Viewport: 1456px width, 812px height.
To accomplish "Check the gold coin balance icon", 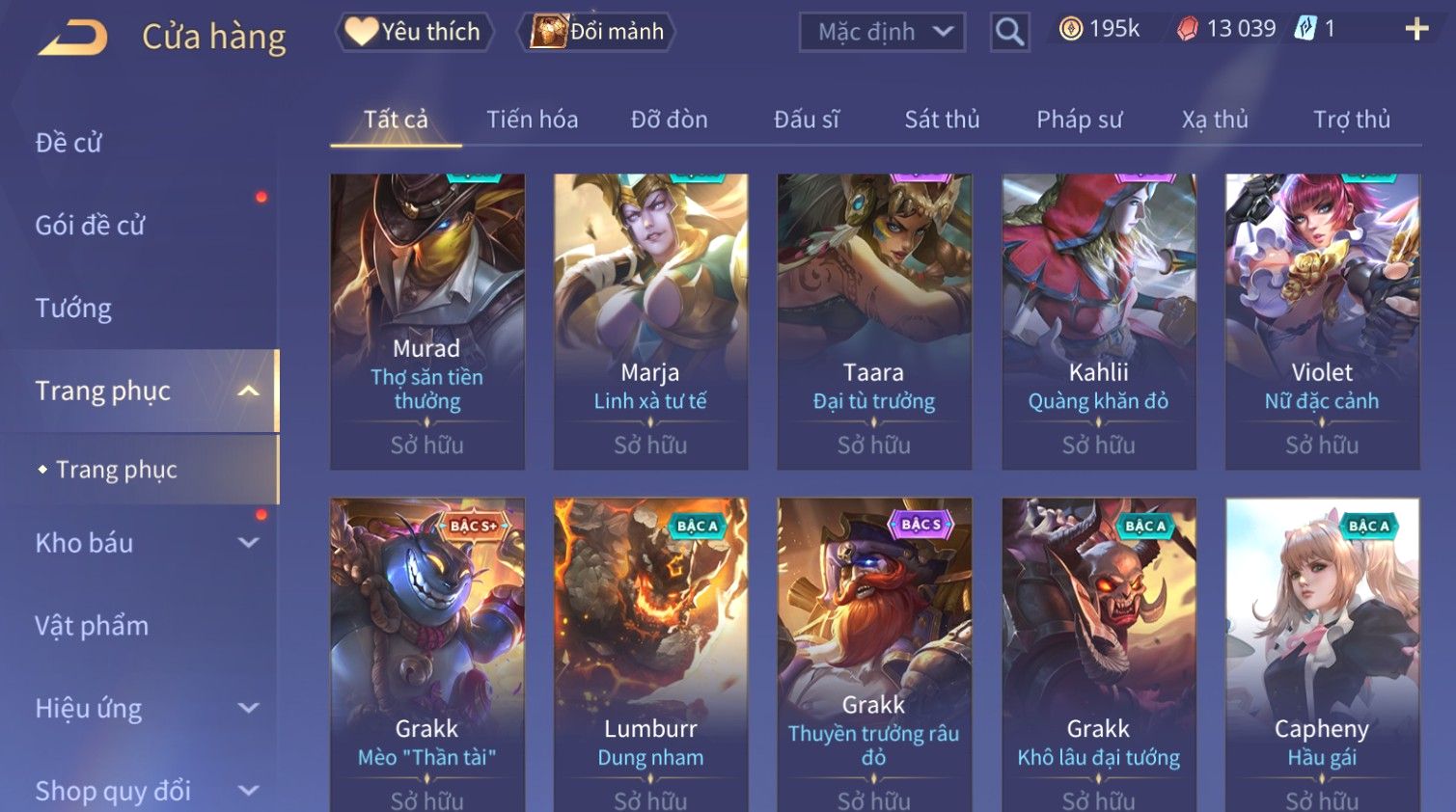I will click(1071, 29).
